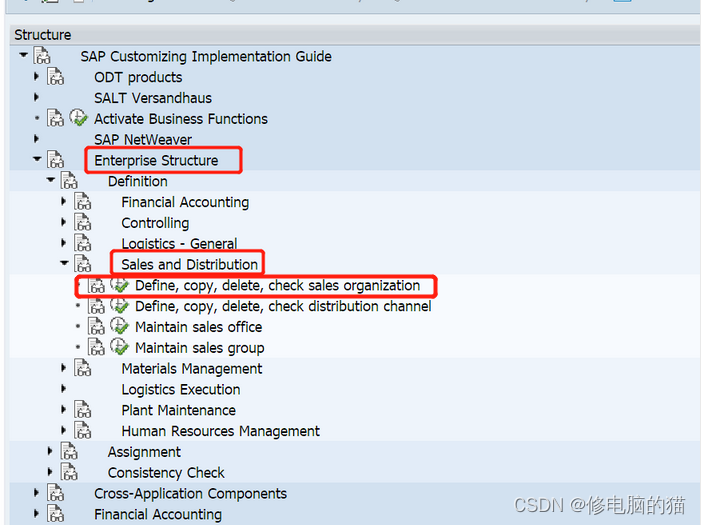This screenshot has width=701, height=525.
Task: Expand the Materials Management node
Action: coord(63,368)
